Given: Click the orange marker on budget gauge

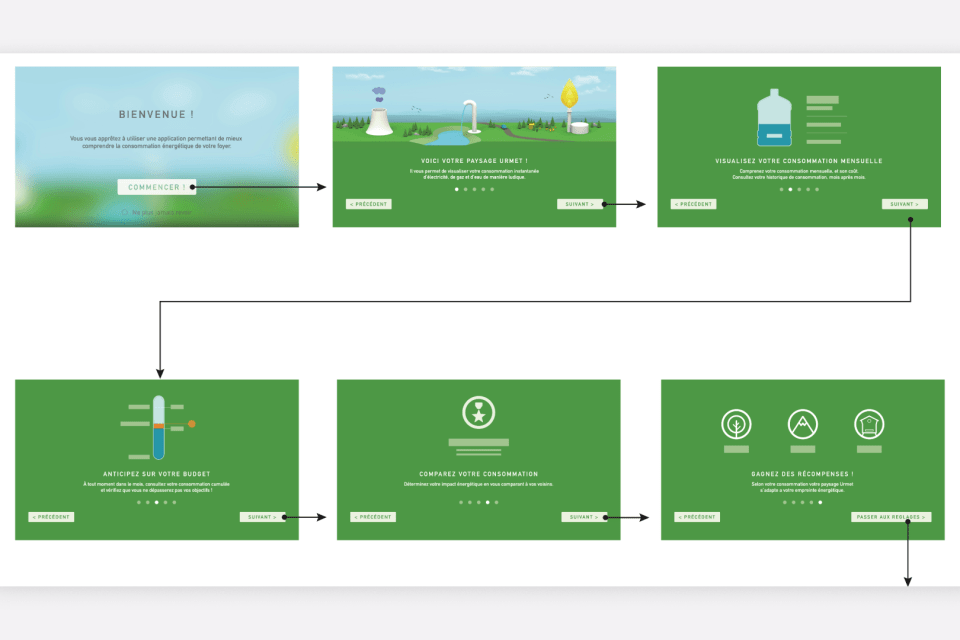Looking at the screenshot, I should coord(192,424).
